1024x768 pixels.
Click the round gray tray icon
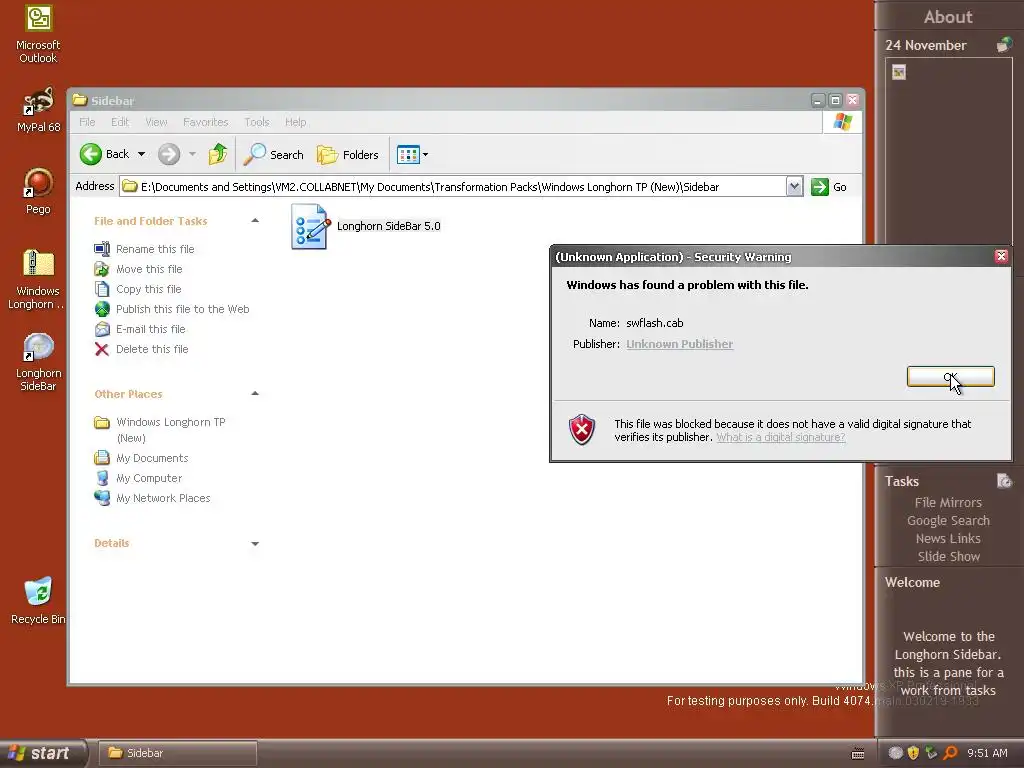click(x=895, y=753)
